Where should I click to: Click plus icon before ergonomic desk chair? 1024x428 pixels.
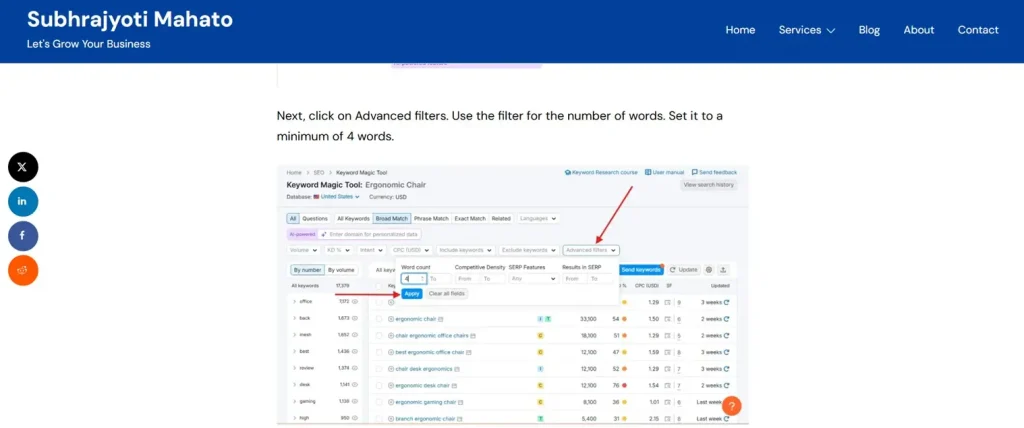(391, 386)
